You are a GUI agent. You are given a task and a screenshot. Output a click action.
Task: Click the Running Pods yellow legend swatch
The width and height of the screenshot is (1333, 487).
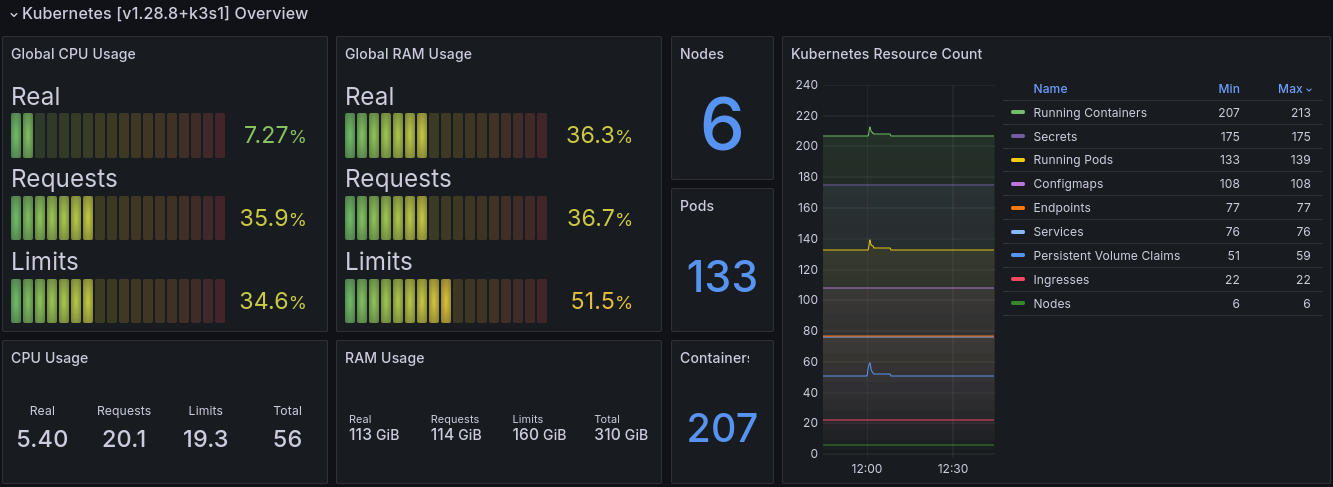point(1018,160)
